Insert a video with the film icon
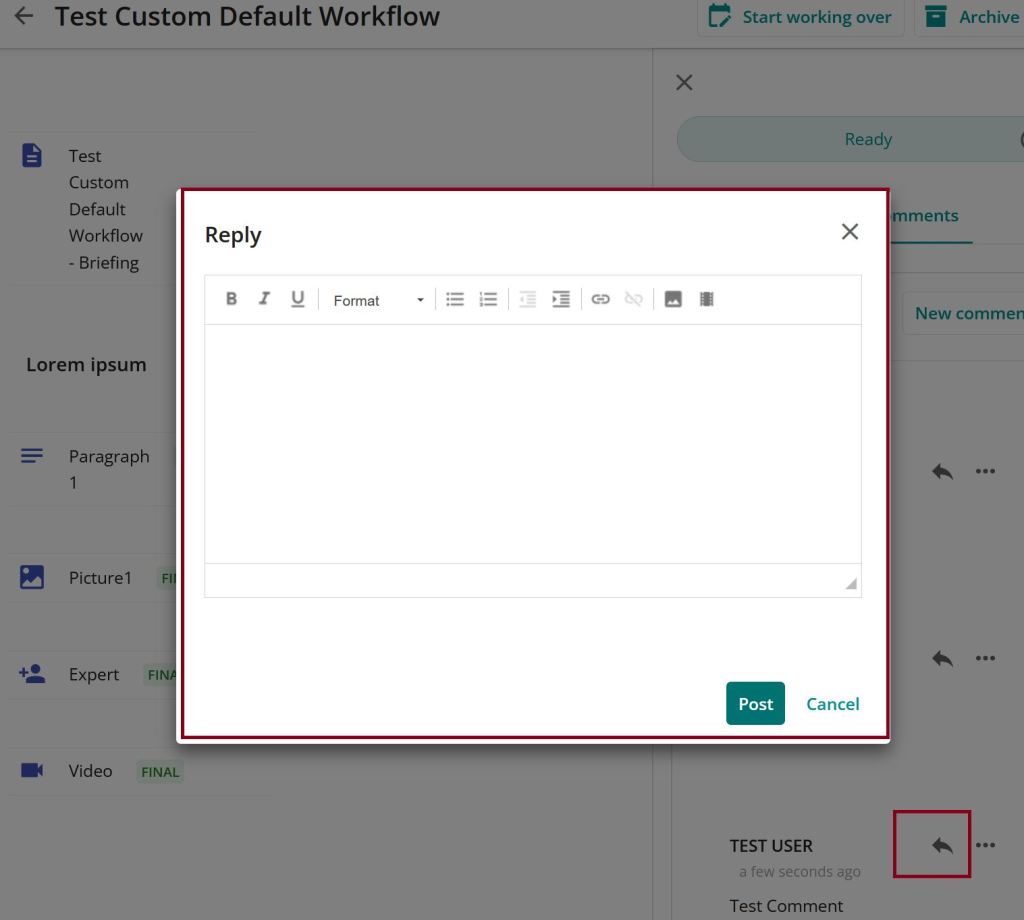1024x920 pixels. pos(706,299)
